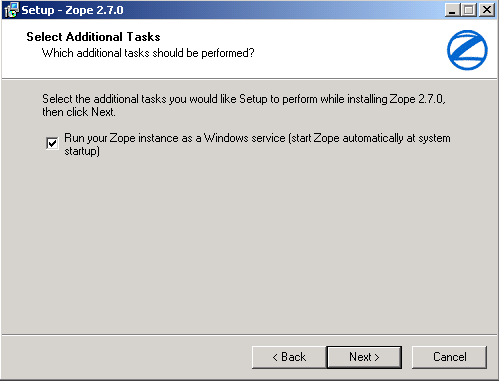Proceed with the Next button
The image size is (499, 381).
click(364, 357)
